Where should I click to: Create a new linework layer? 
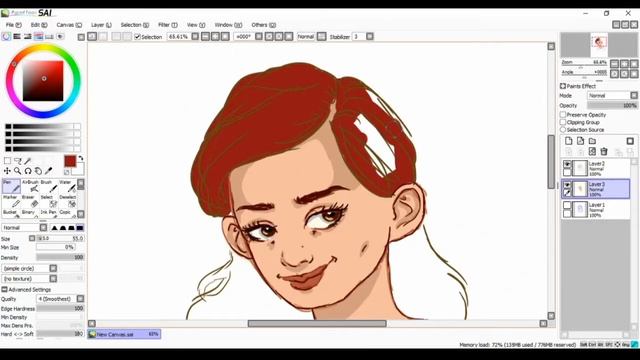pyautogui.click(x=580, y=141)
